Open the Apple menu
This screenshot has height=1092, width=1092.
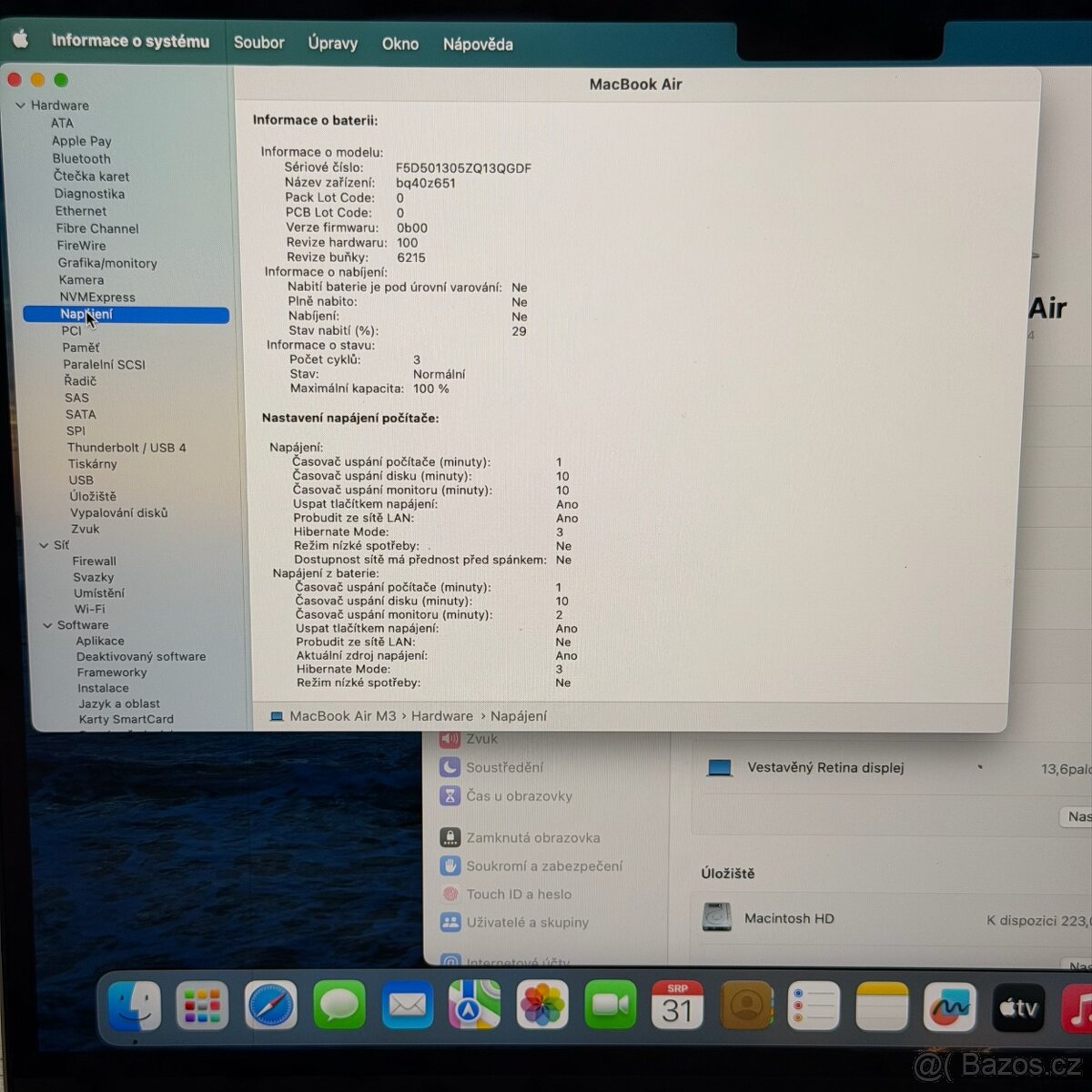click(x=20, y=39)
